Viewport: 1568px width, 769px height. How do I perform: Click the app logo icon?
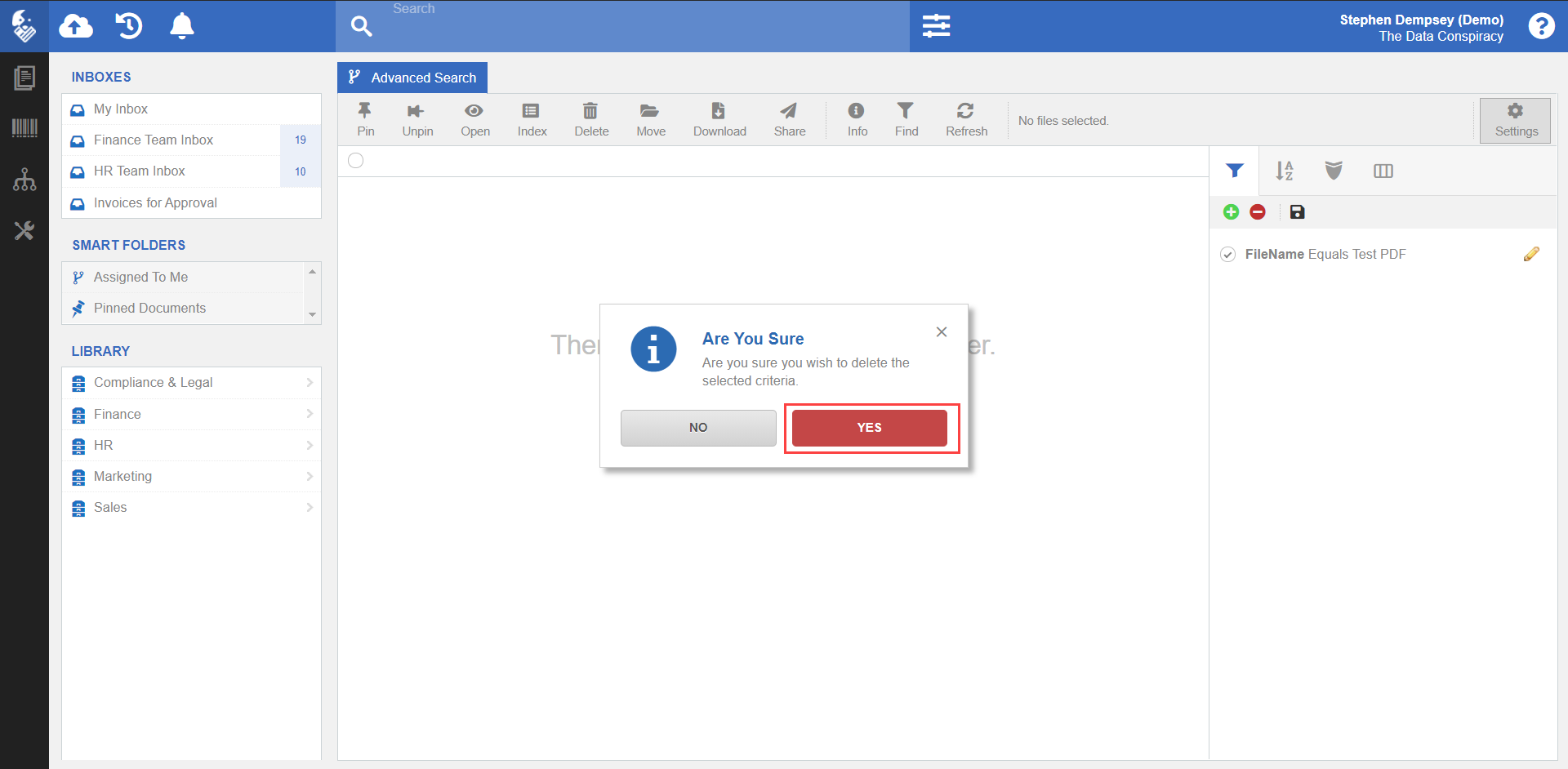(x=24, y=26)
